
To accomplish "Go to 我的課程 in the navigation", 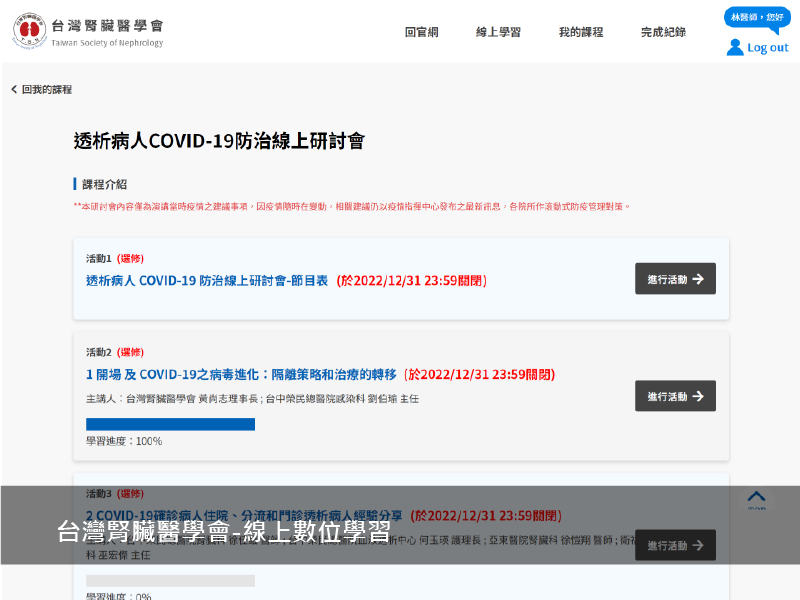I will point(581,32).
